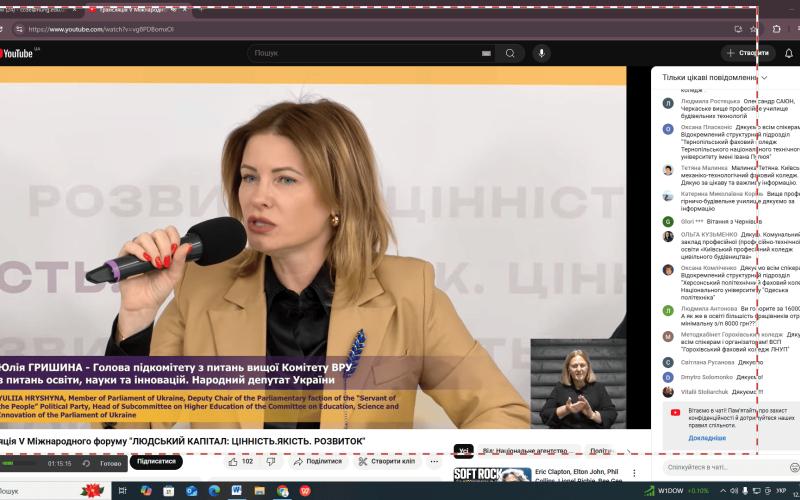The height and width of the screenshot is (500, 800).
Task: Toggle system volume icon in tray
Action: (734, 491)
